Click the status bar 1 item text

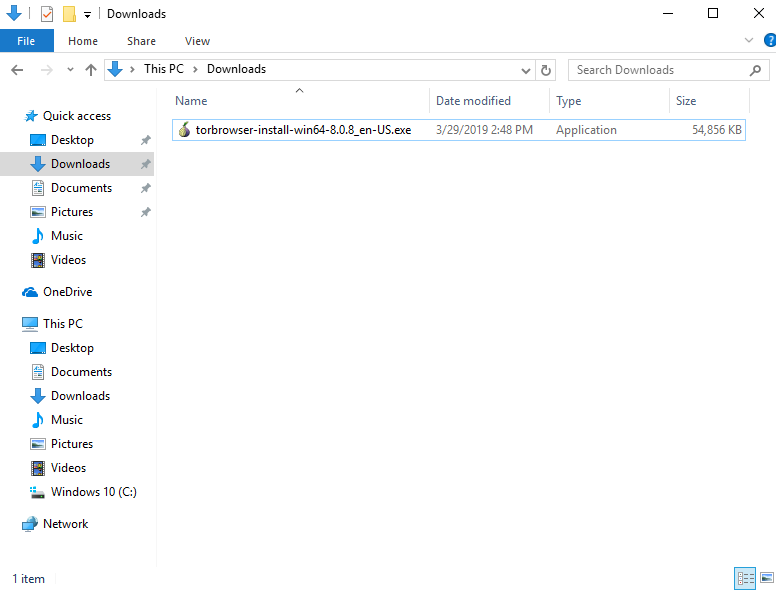(29, 579)
